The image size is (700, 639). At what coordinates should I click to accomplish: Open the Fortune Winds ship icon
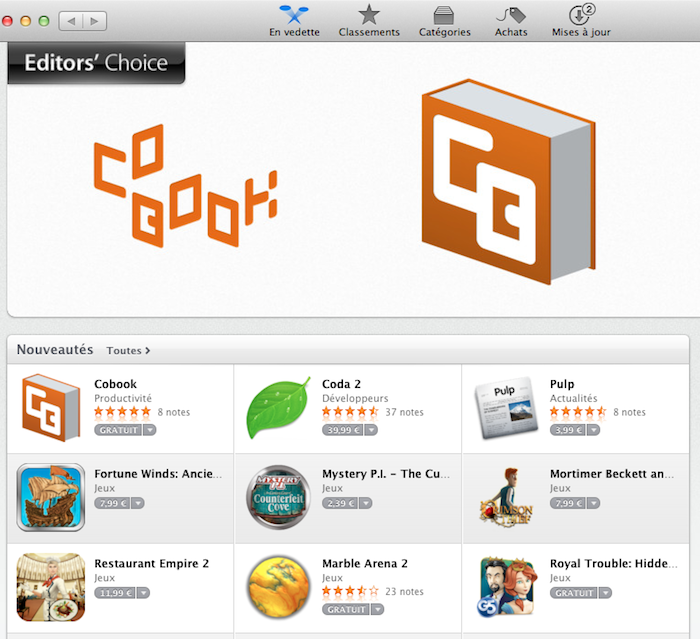[50, 497]
